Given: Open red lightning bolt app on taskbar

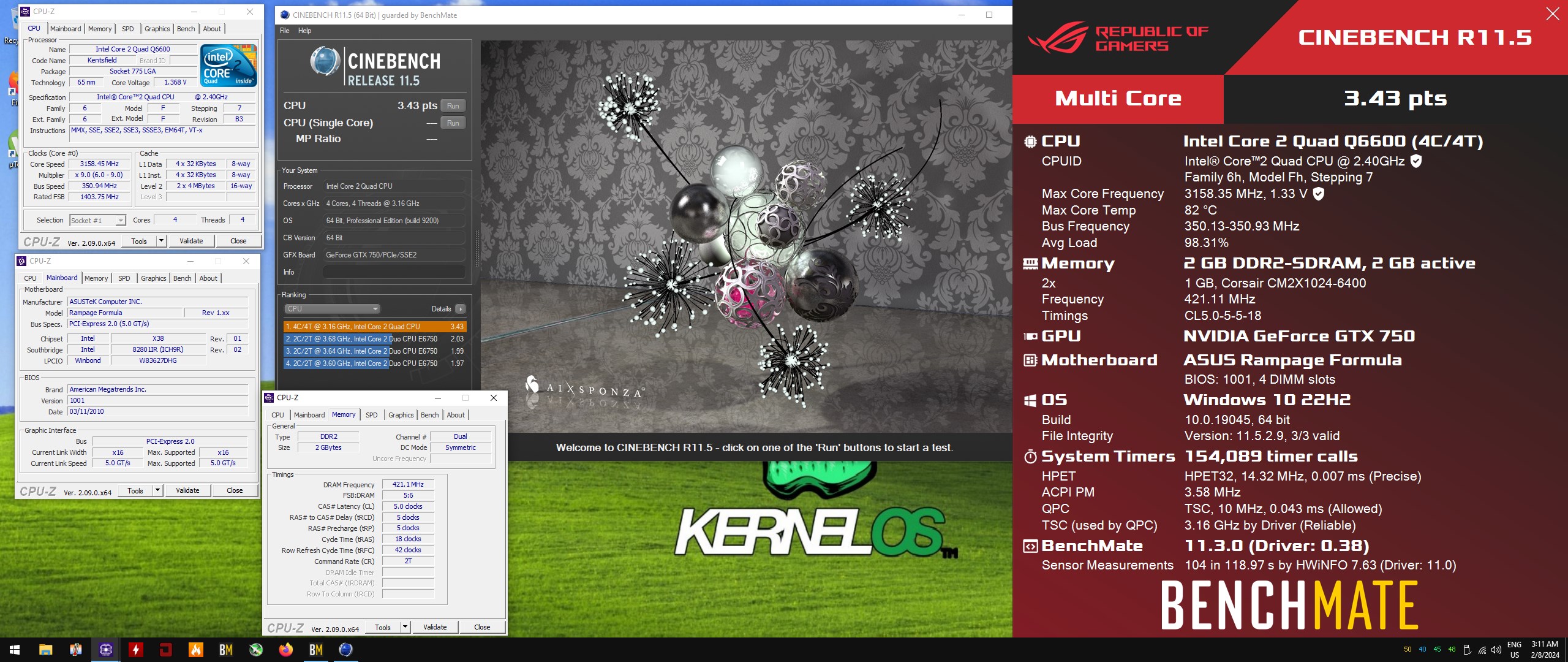Looking at the screenshot, I should (x=135, y=650).
